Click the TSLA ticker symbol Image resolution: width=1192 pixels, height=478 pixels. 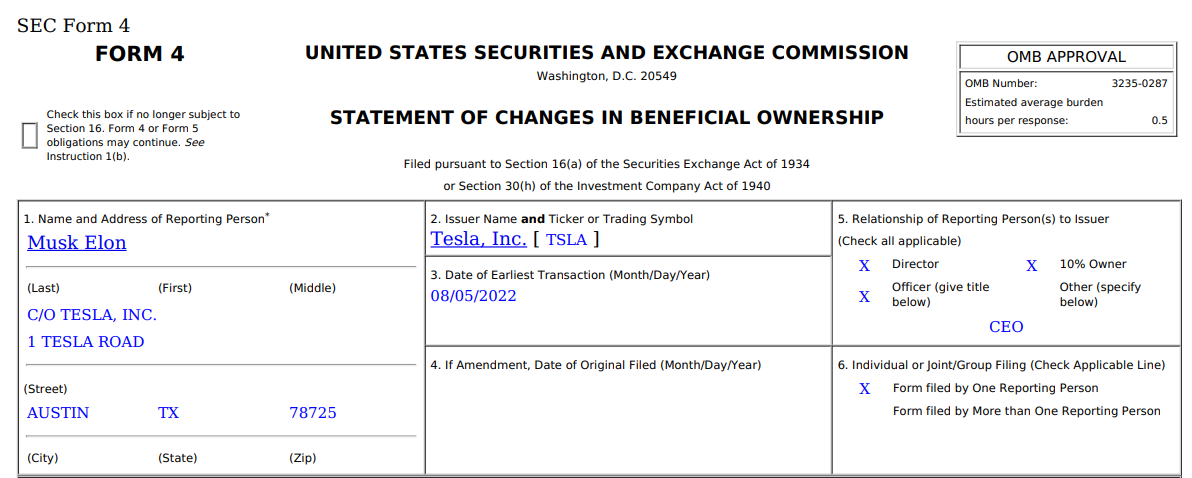pos(567,239)
